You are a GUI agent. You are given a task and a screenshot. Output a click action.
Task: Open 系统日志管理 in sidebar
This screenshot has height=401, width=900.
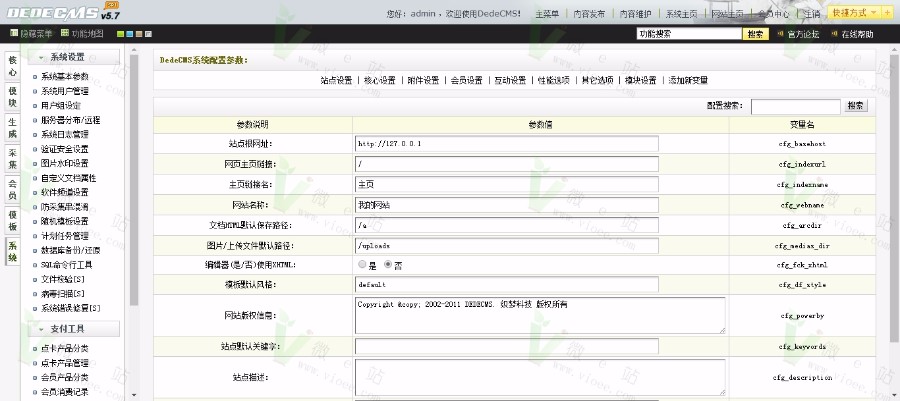pyautogui.click(x=65, y=134)
